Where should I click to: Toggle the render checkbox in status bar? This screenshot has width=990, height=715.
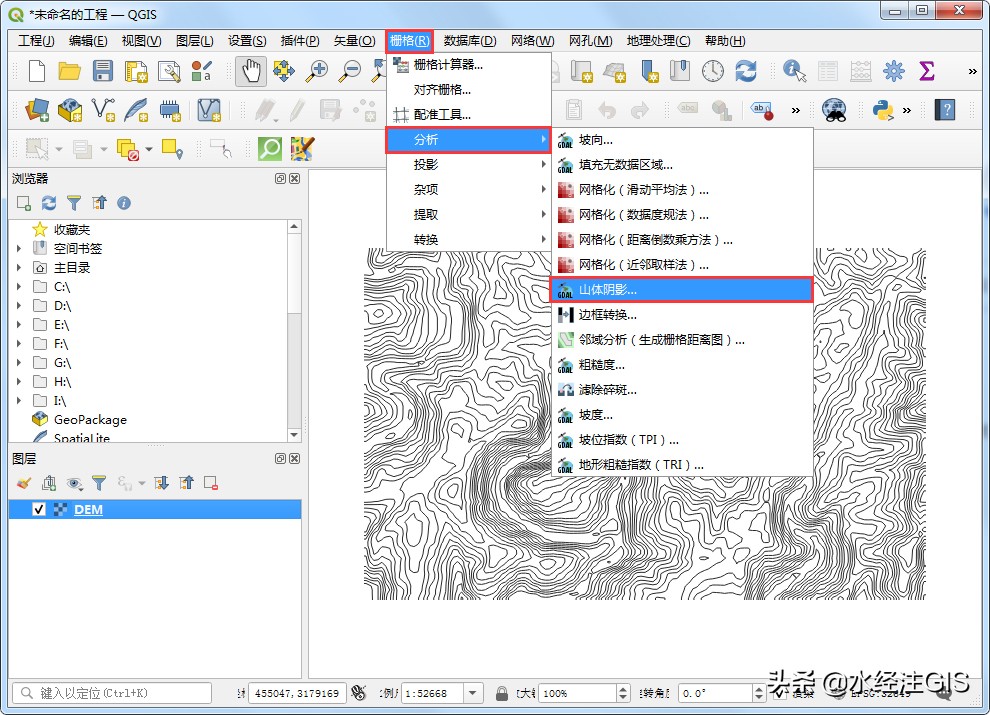tap(780, 694)
